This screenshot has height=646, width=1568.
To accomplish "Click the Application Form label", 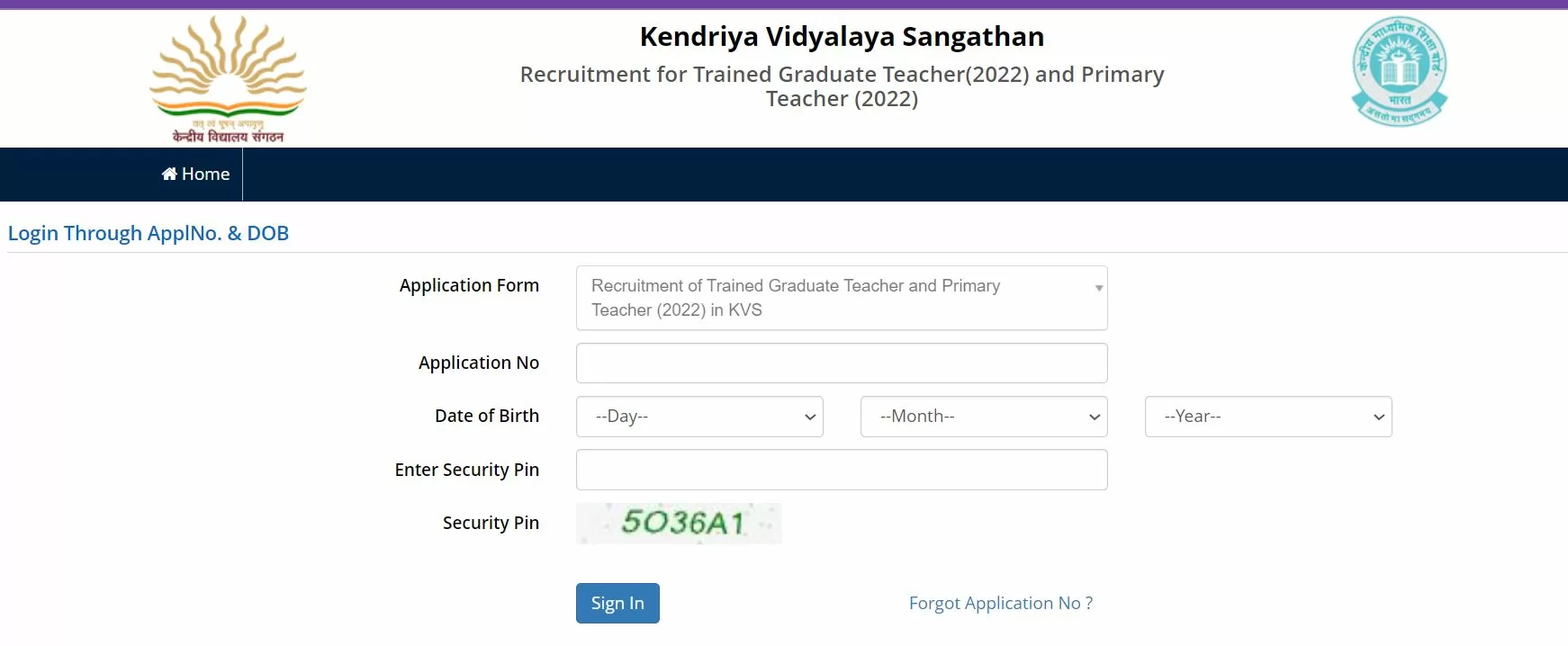I will (x=469, y=285).
